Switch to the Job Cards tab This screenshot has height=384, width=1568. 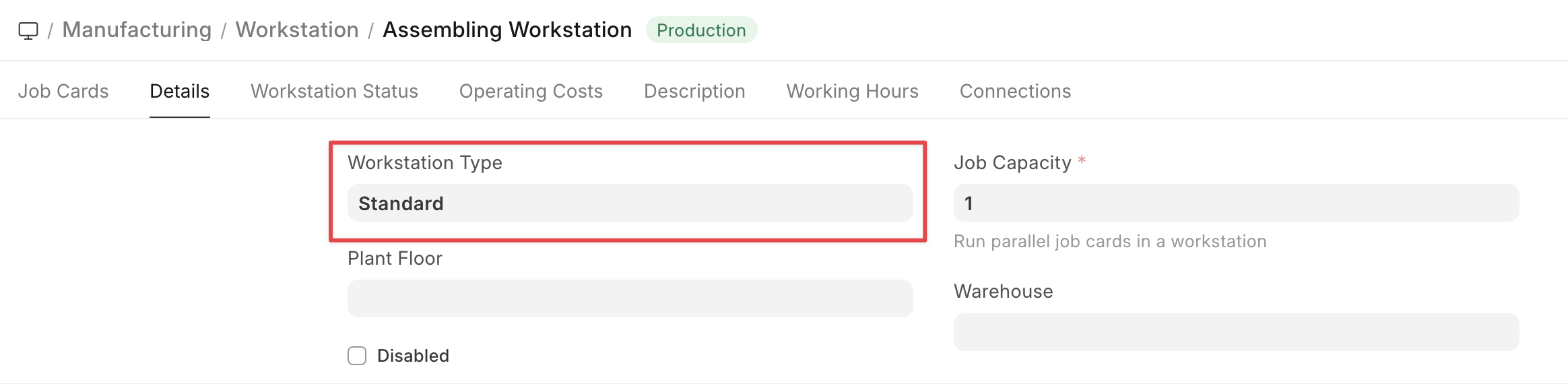click(63, 91)
